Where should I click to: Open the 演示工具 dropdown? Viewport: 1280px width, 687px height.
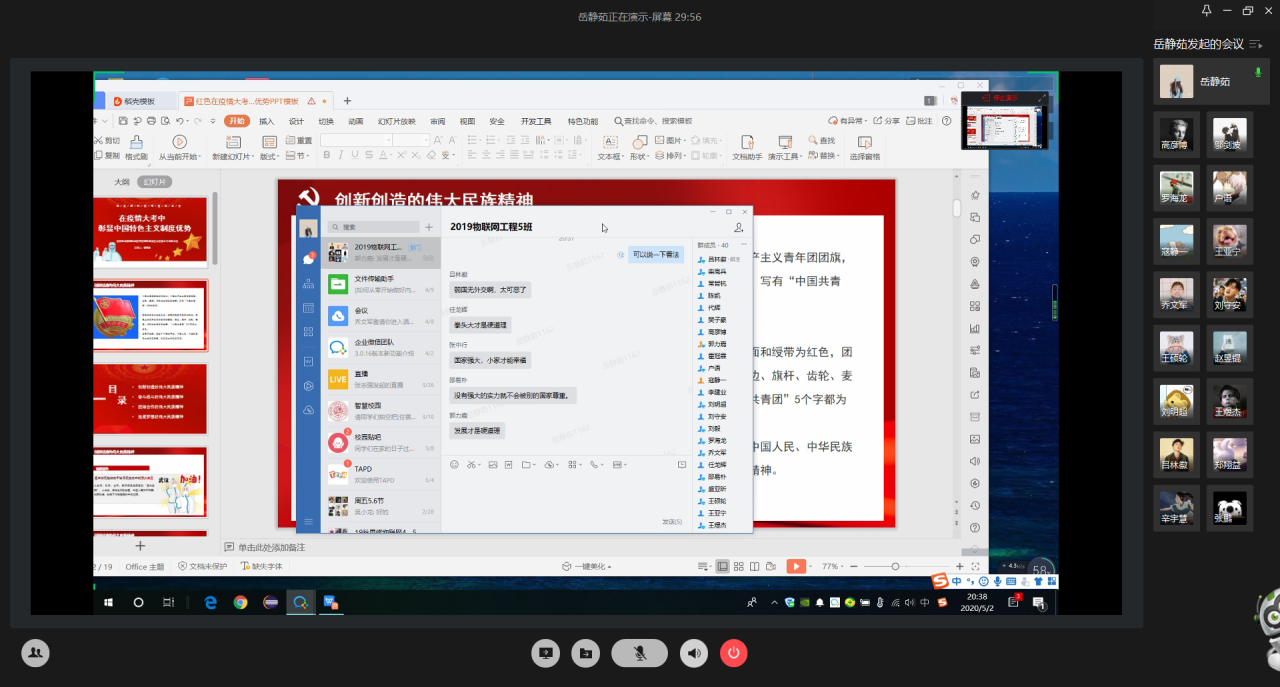click(x=786, y=148)
